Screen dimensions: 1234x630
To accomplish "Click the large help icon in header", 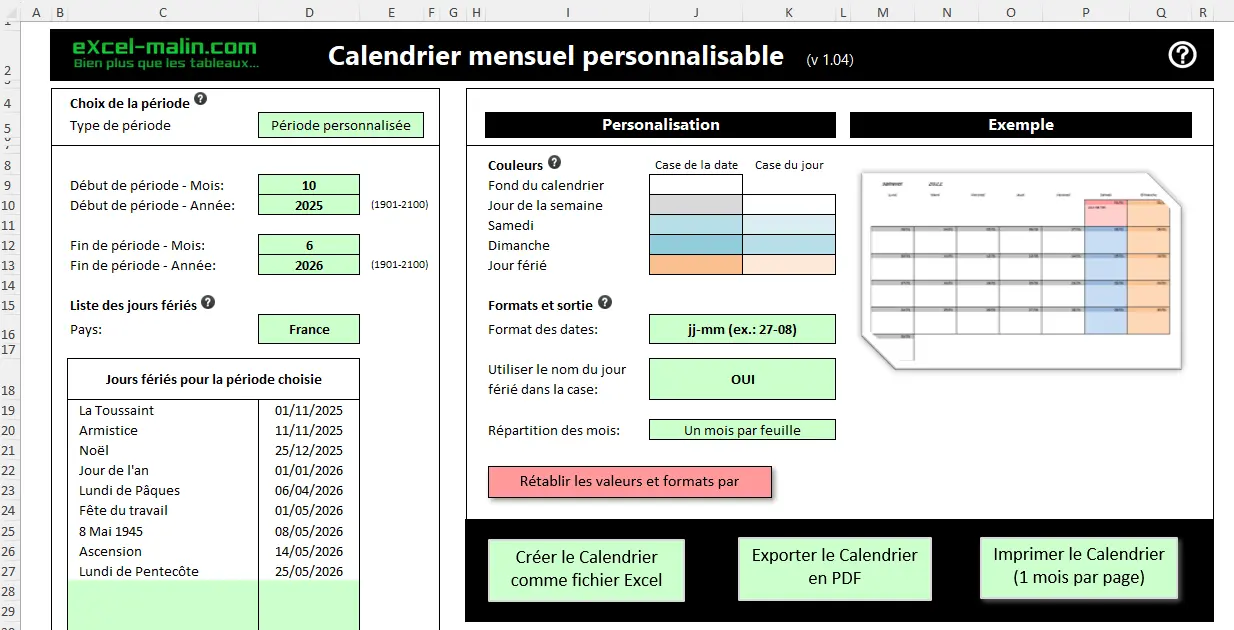I will point(1182,55).
